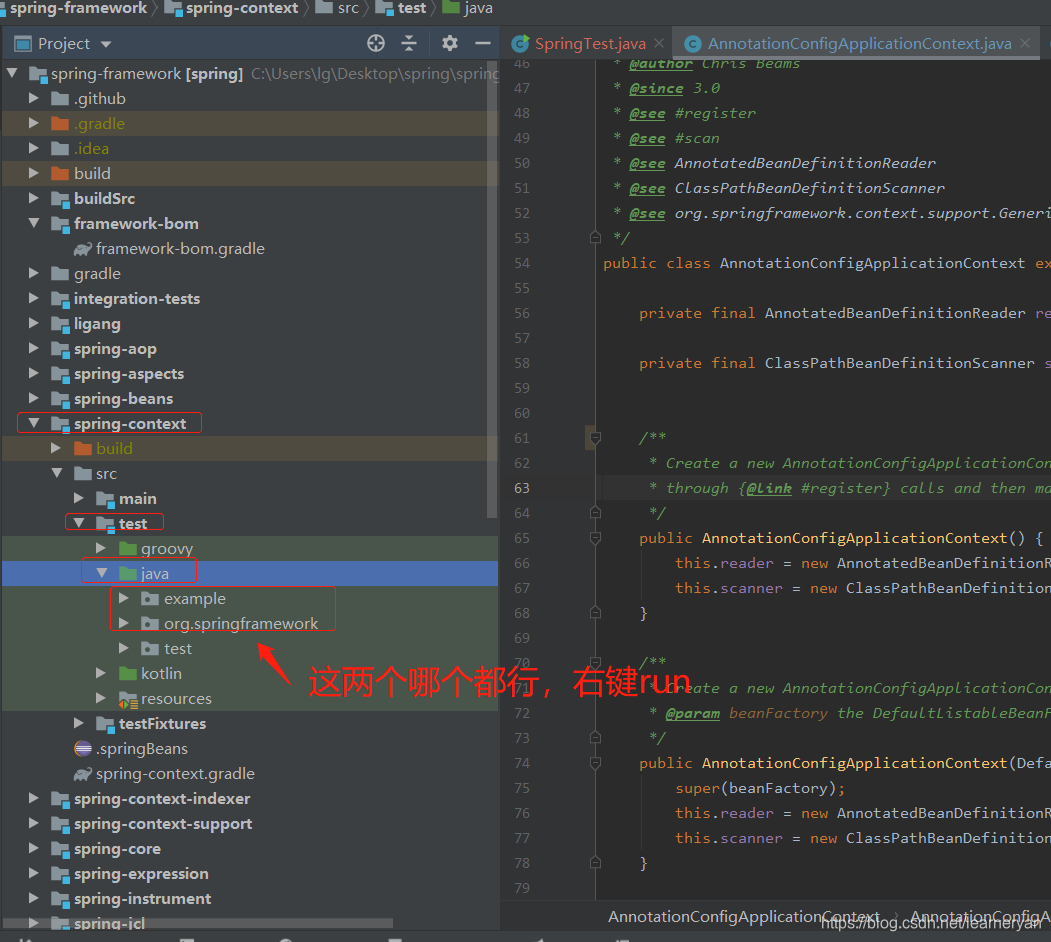Screen dimensions: 1051x942
Task: Select spring-core module
Action: click(117, 849)
